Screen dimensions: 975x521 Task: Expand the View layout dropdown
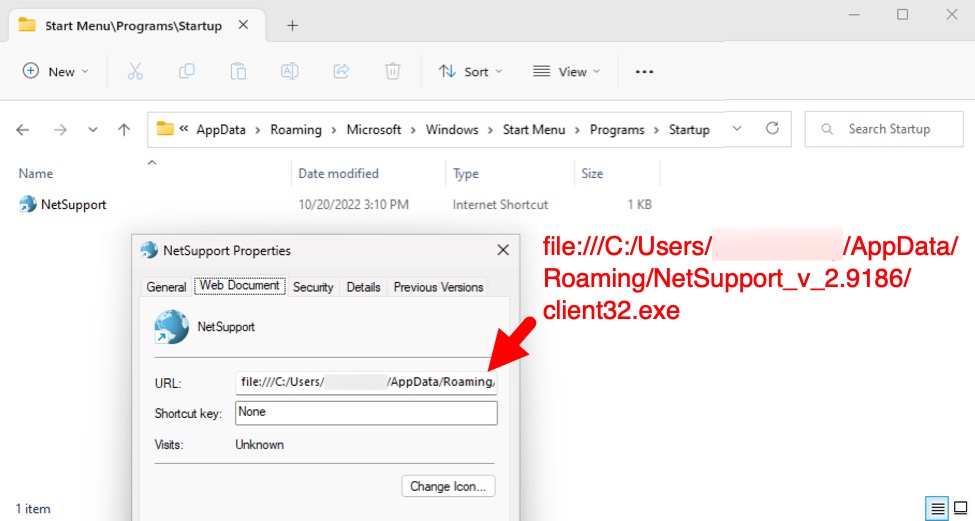(x=566, y=71)
